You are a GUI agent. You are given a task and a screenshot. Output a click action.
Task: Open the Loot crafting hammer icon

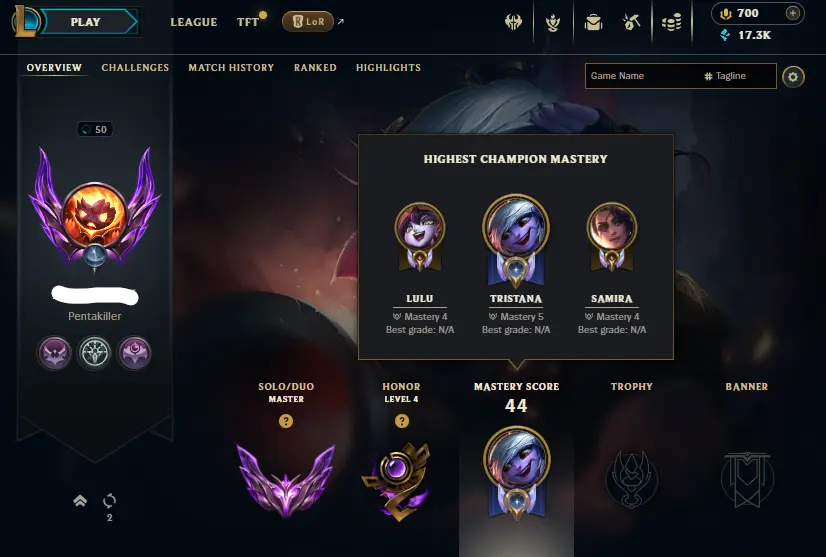tap(631, 22)
